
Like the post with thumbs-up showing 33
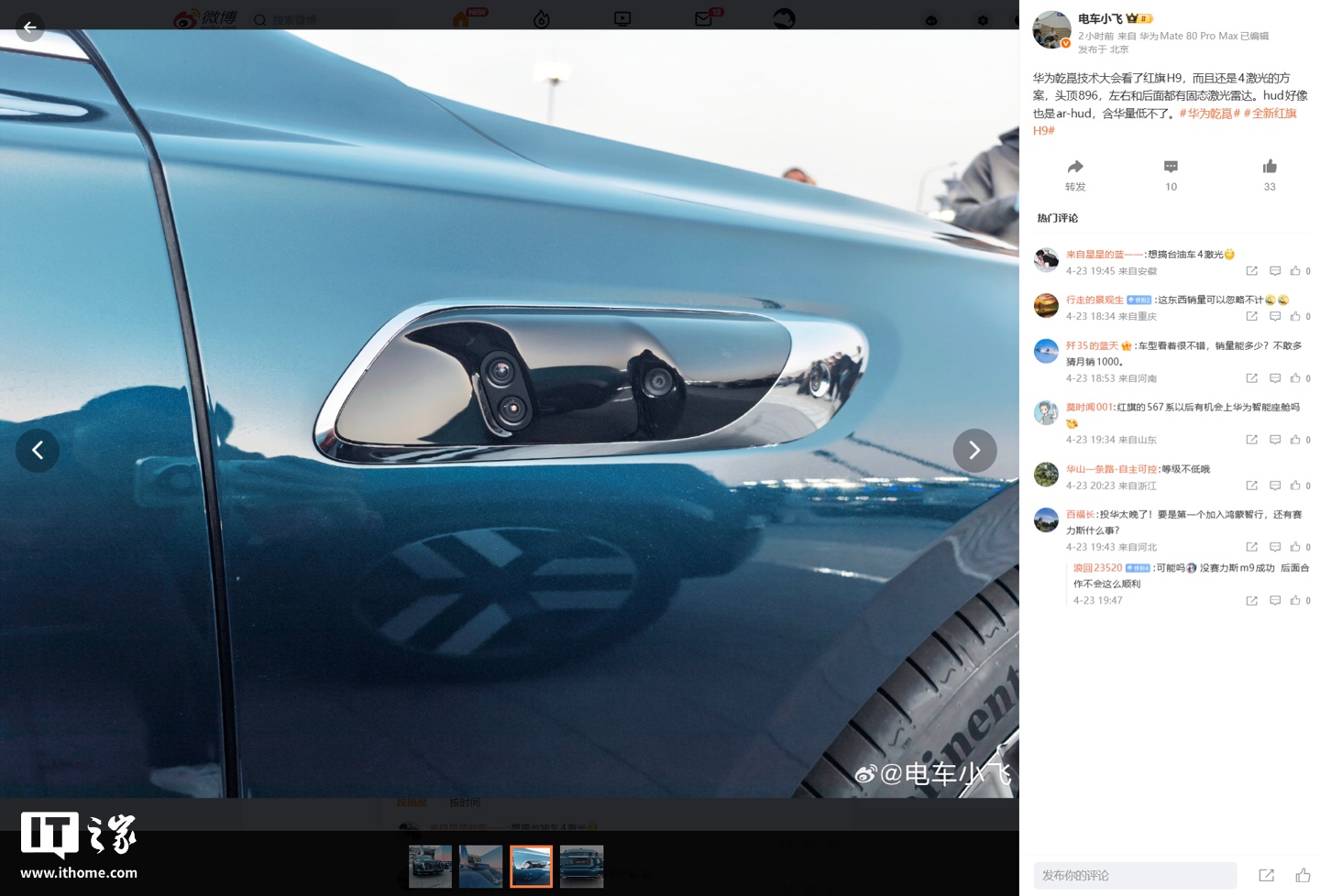pyautogui.click(x=1270, y=167)
